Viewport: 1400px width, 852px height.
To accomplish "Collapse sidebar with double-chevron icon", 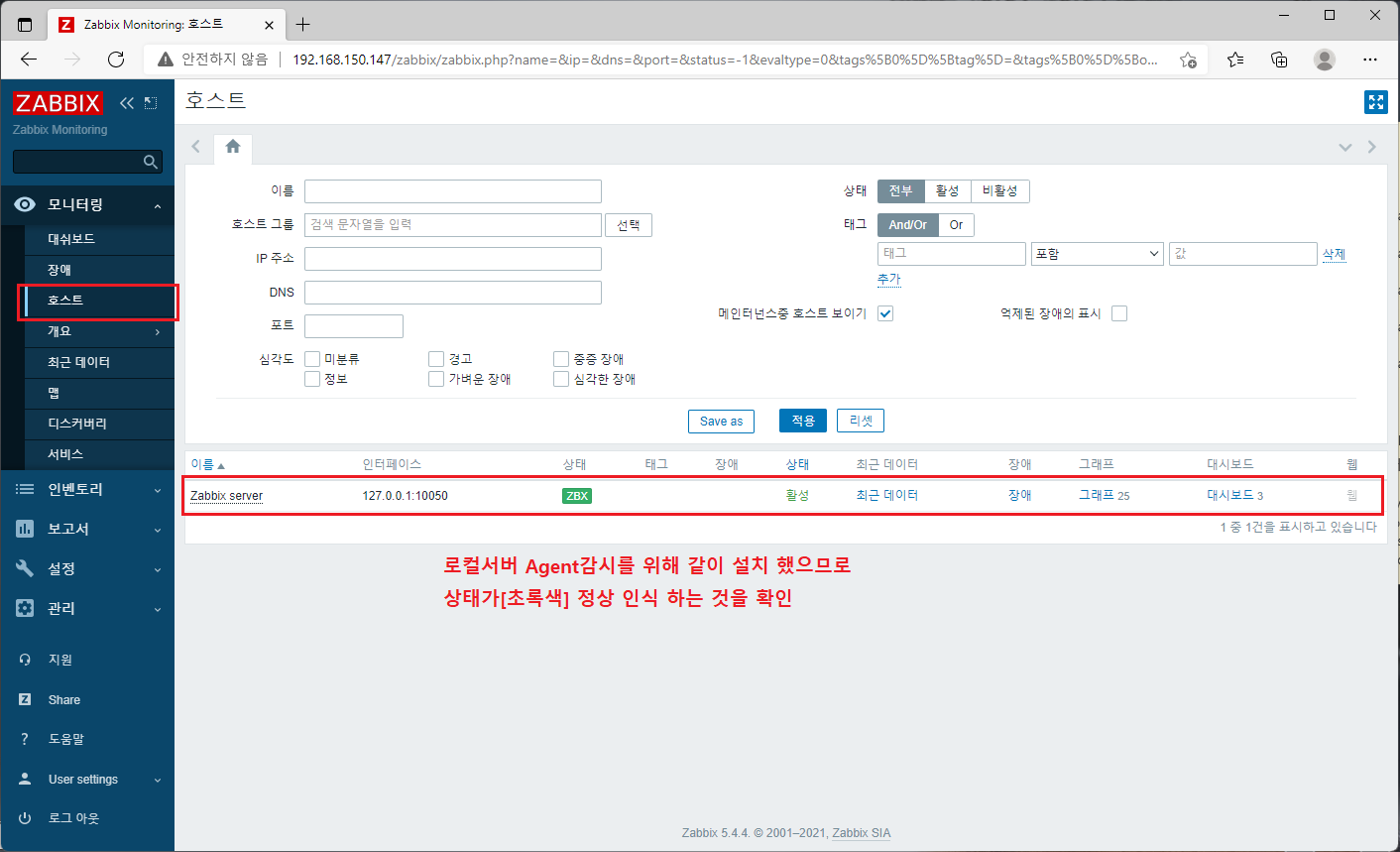I will pyautogui.click(x=127, y=103).
